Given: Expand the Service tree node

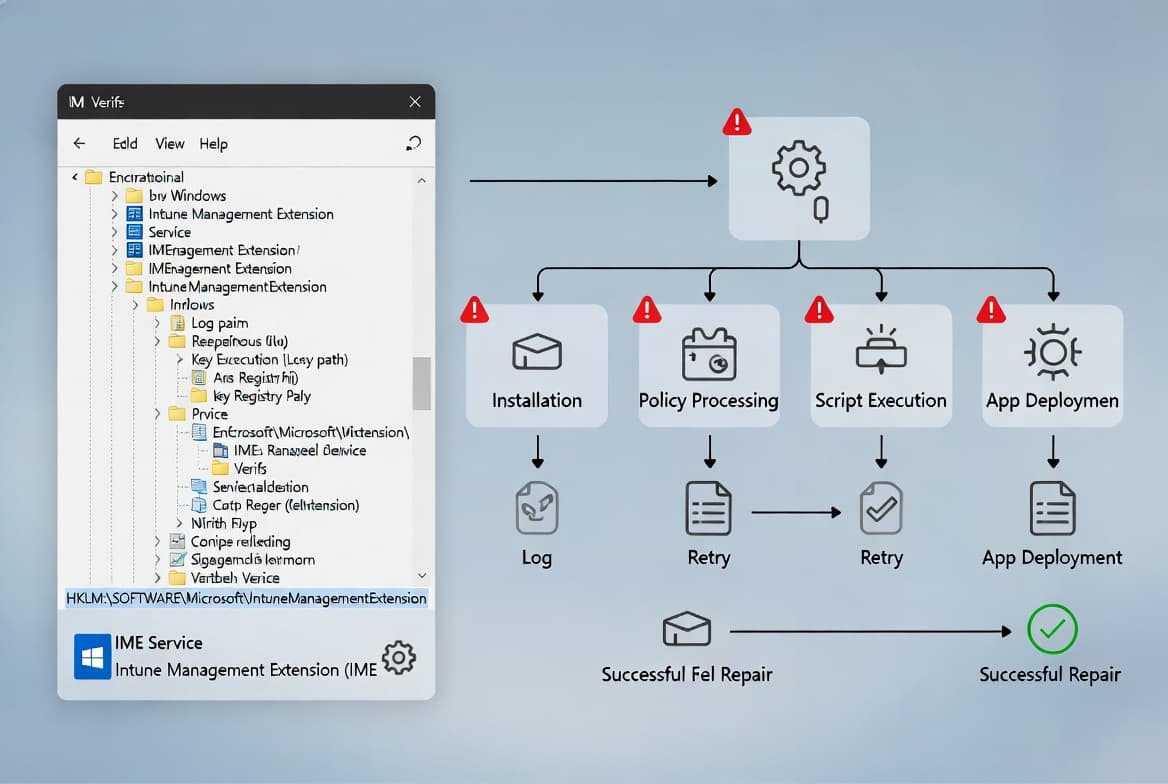Looking at the screenshot, I should click(x=114, y=233).
